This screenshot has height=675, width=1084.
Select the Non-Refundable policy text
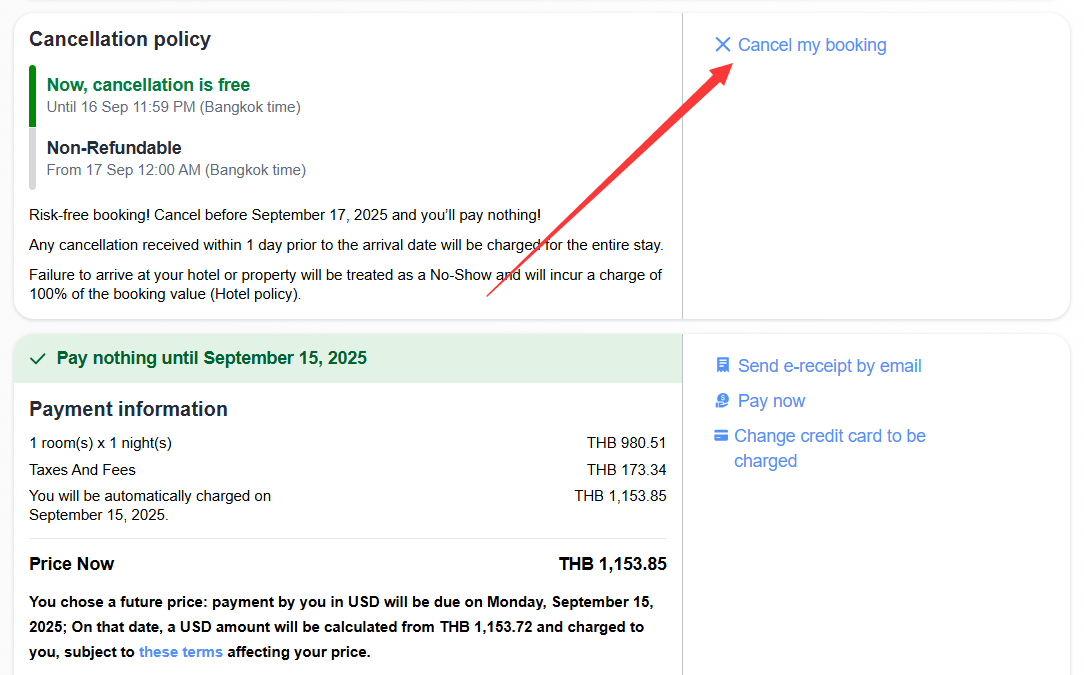click(114, 147)
